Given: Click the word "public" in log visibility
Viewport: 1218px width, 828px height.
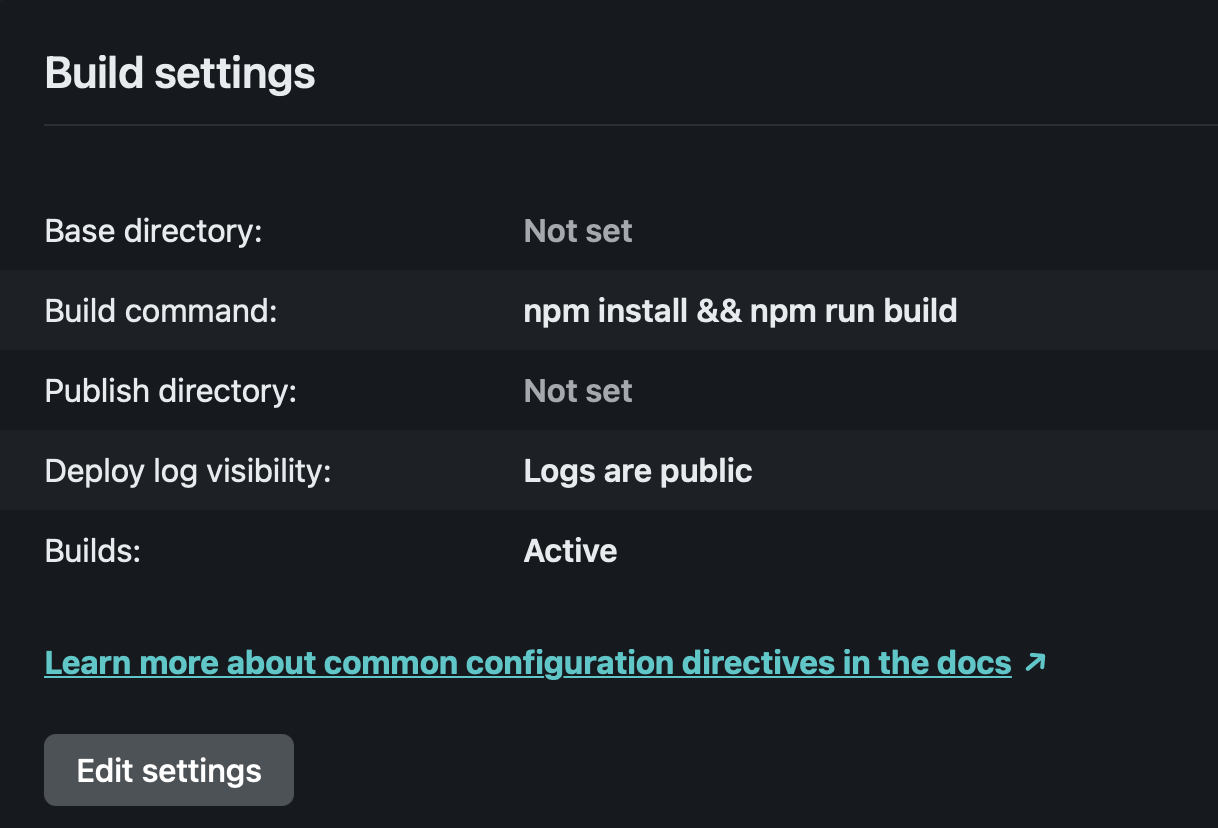Looking at the screenshot, I should coord(705,471).
